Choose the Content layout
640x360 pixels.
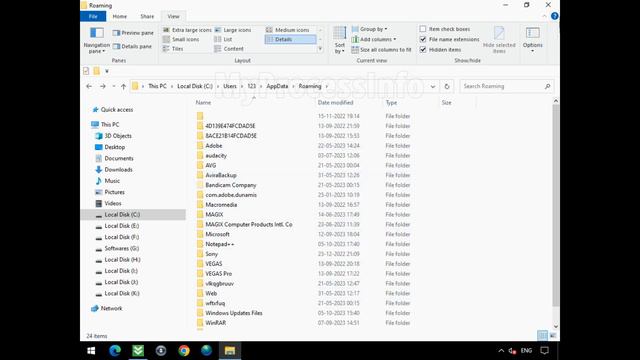click(229, 49)
